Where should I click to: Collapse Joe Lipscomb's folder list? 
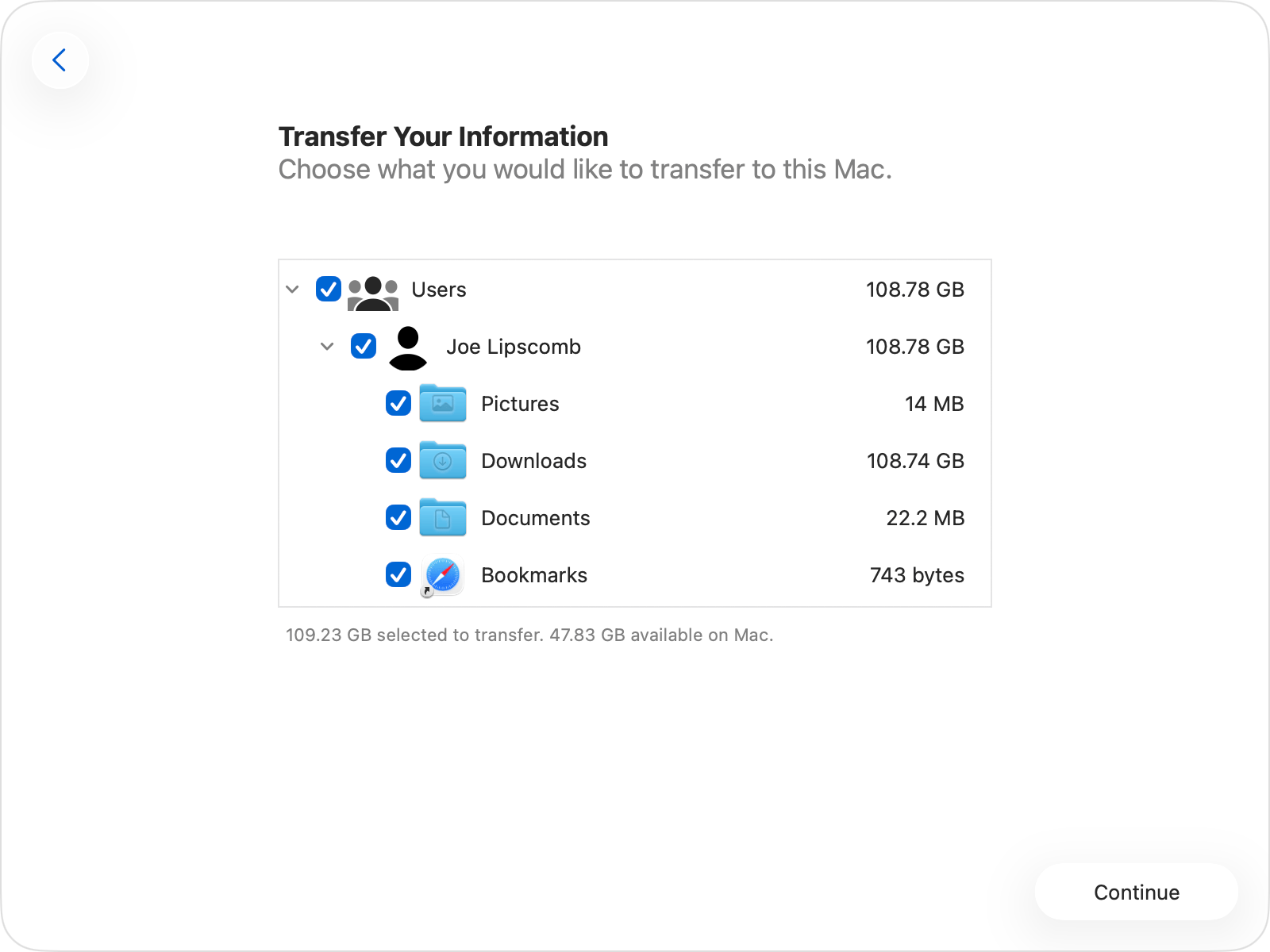coord(327,347)
